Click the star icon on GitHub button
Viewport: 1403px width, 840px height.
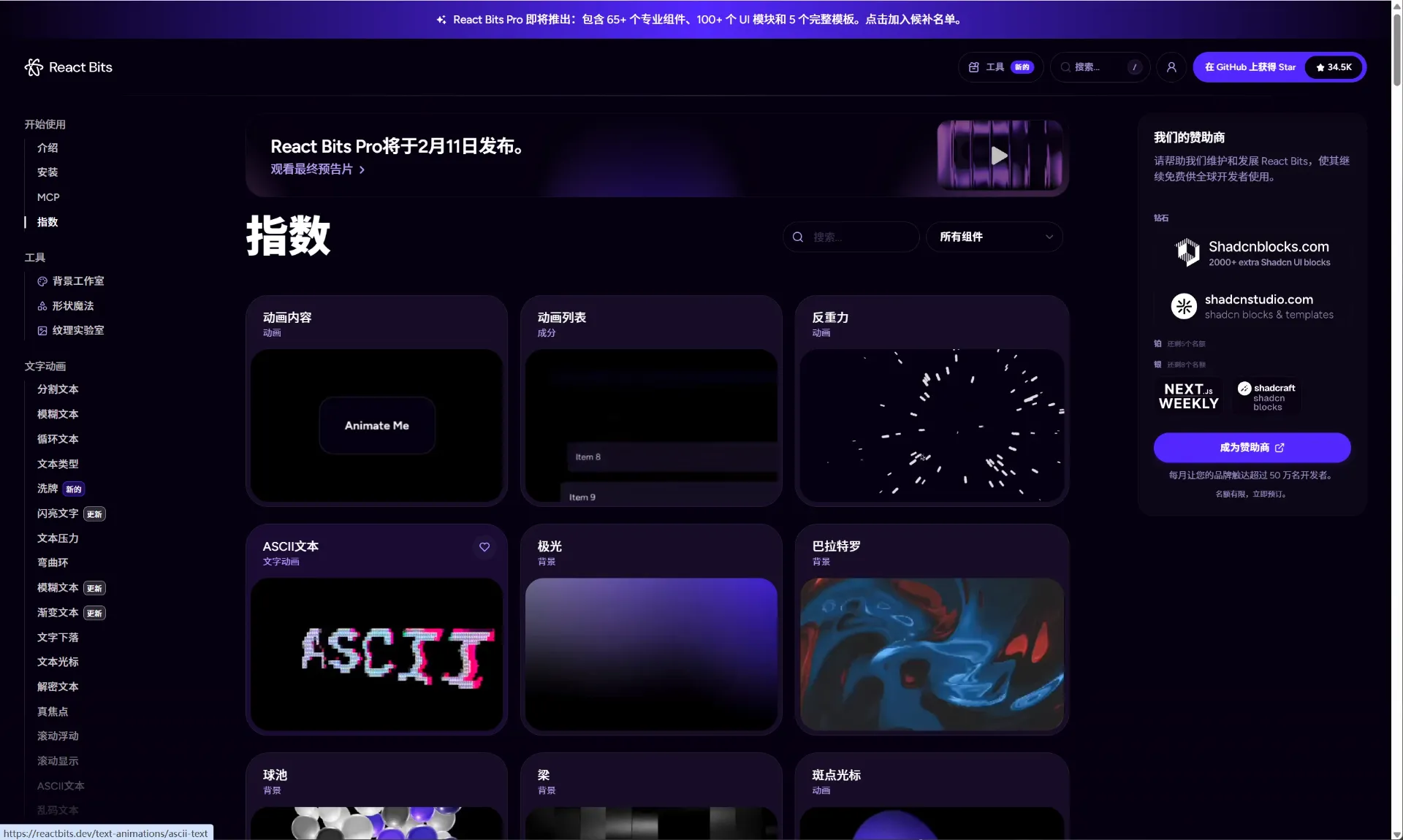click(x=1320, y=67)
